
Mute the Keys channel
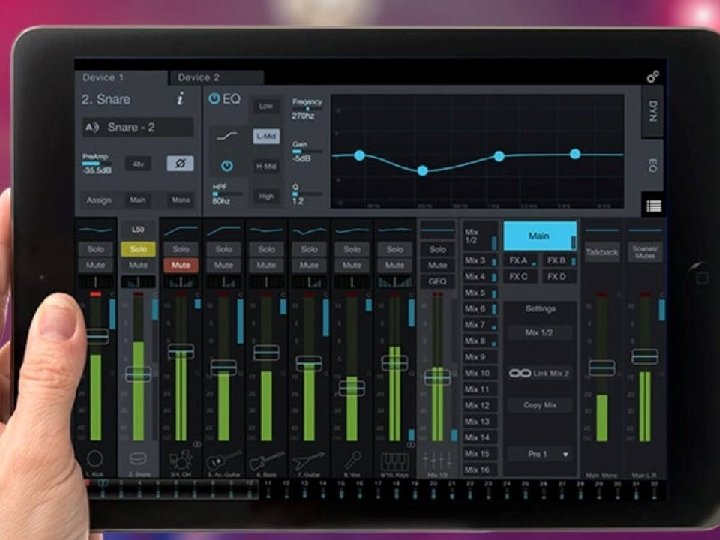coord(395,265)
